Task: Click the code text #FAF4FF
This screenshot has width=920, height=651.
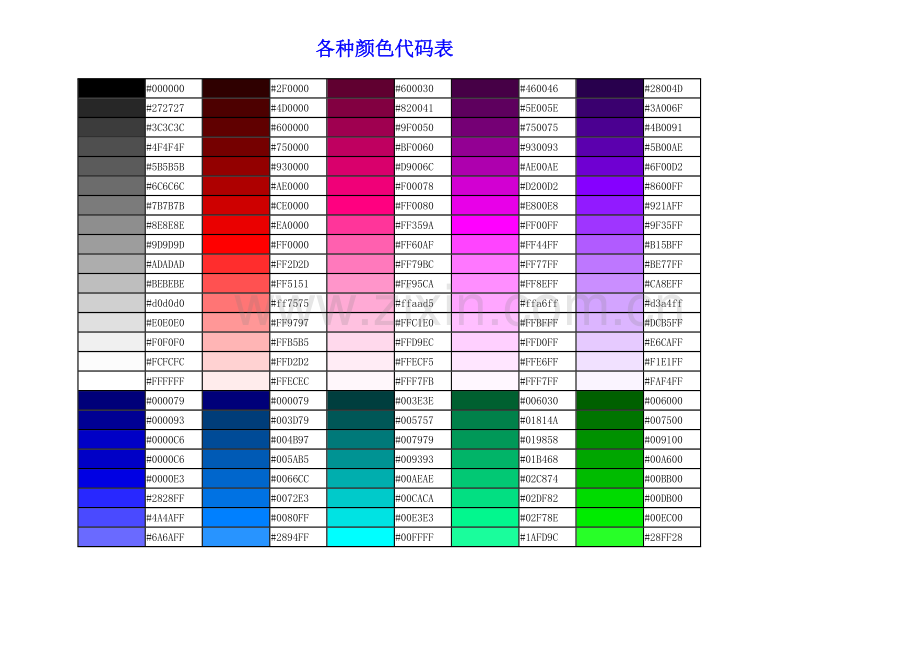Action: [x=663, y=381]
